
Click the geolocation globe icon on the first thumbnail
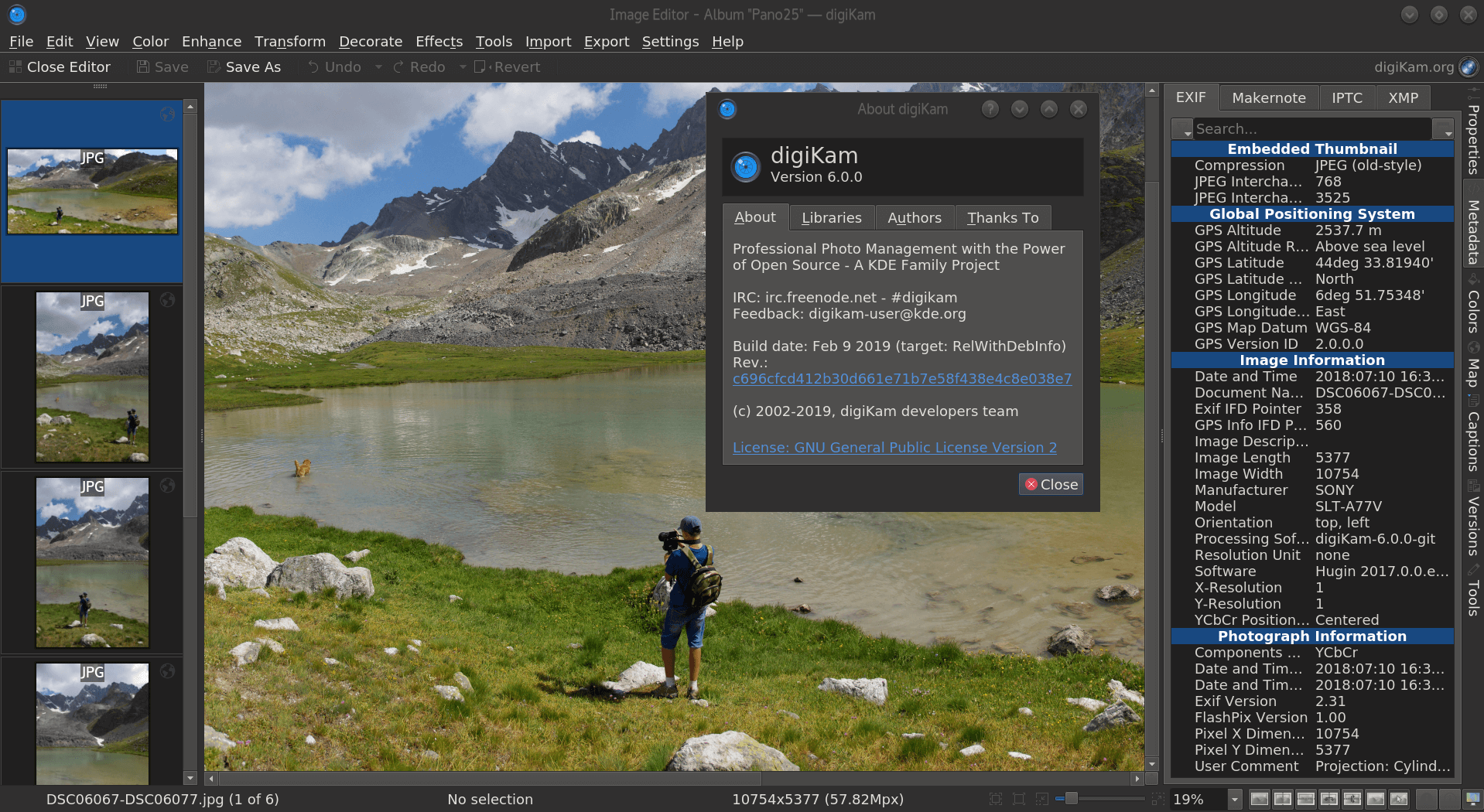click(x=167, y=114)
